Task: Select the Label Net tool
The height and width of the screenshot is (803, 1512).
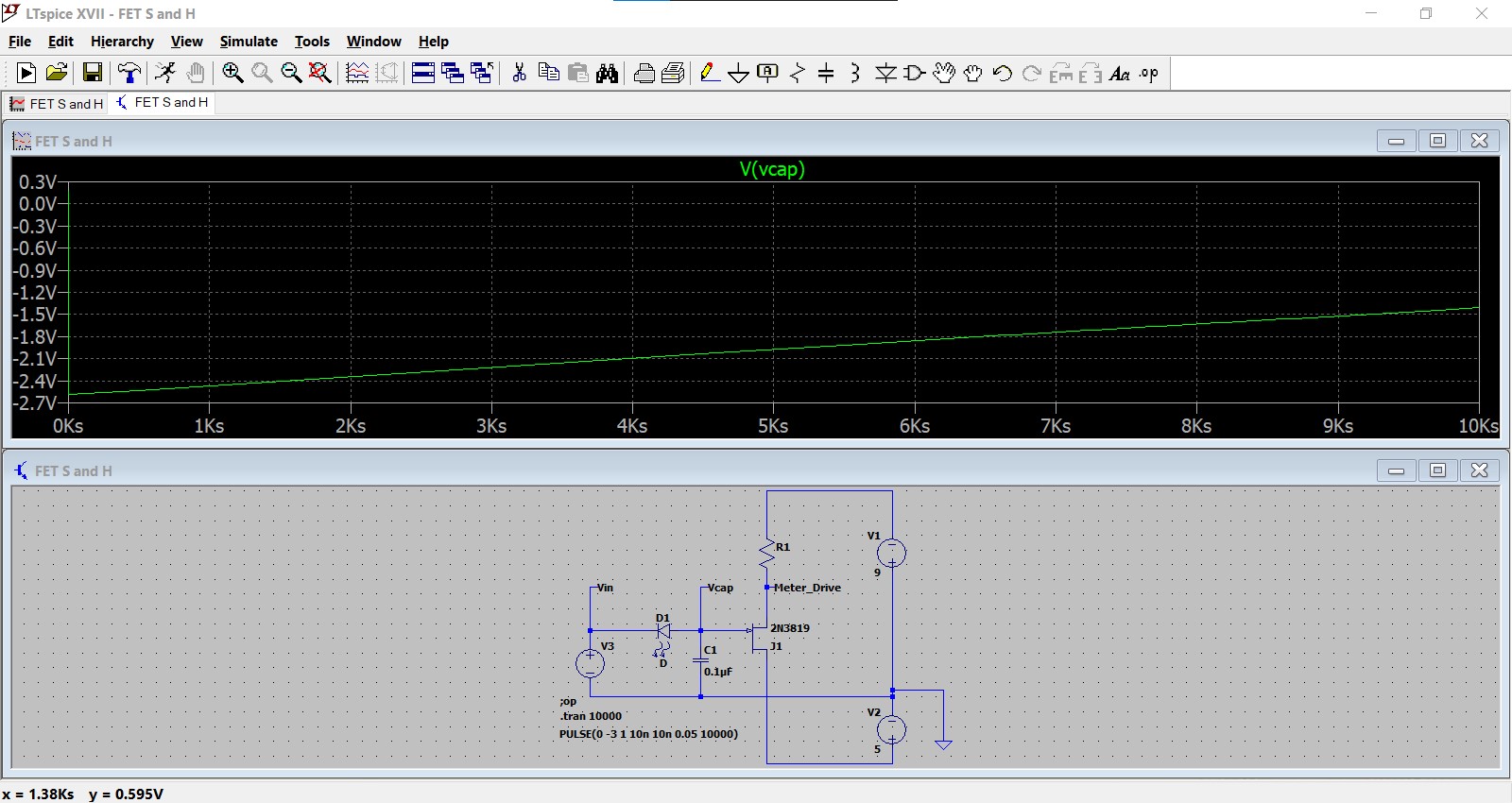Action: pyautogui.click(x=768, y=73)
